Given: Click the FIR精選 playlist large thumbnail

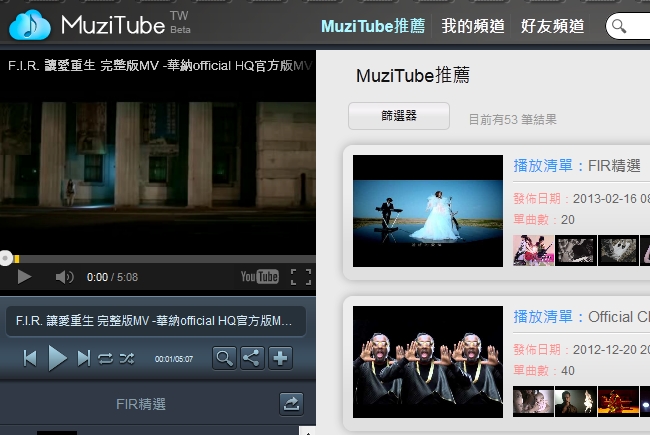Looking at the screenshot, I should click(x=428, y=211).
